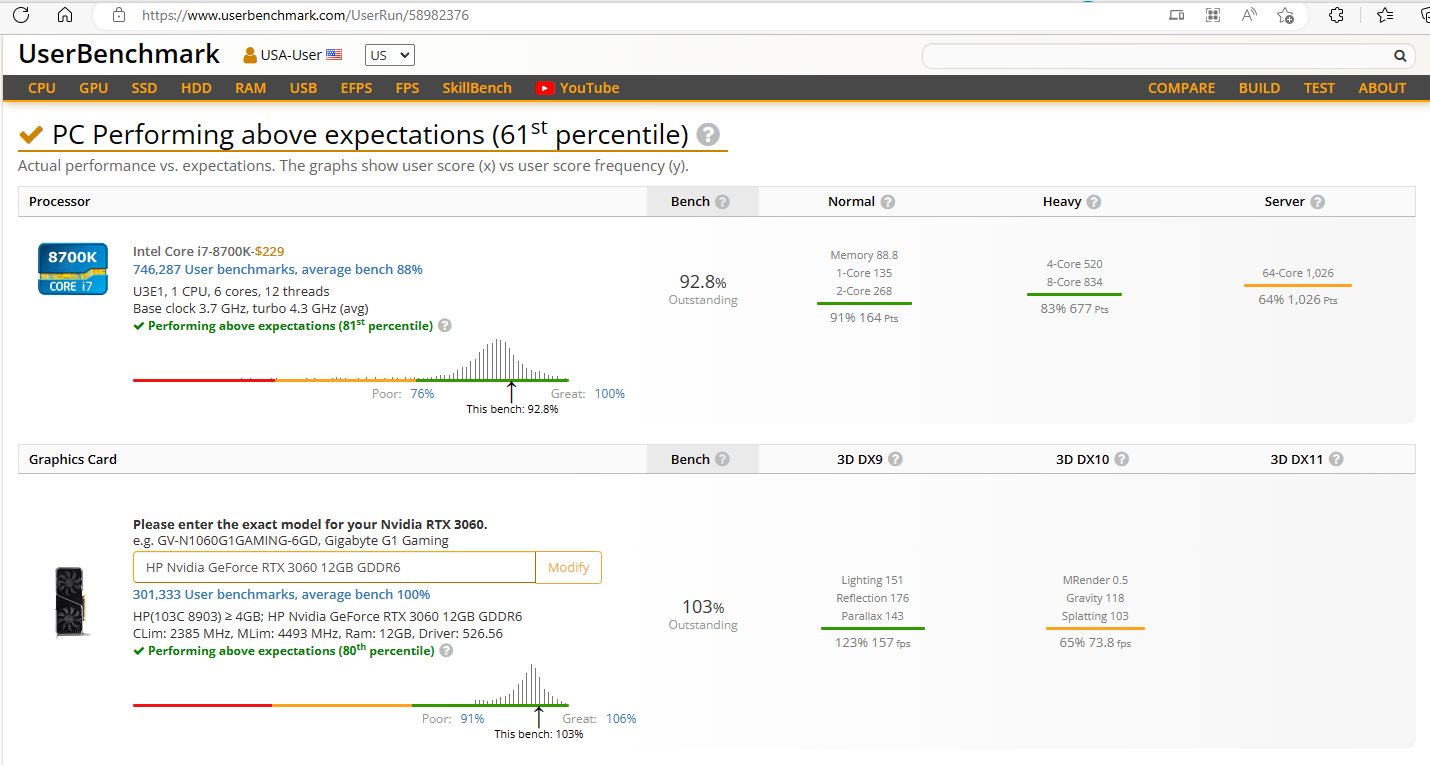Click the Modify button for graphics card
Viewport: 1430px width, 765px height.
pyautogui.click(x=568, y=567)
